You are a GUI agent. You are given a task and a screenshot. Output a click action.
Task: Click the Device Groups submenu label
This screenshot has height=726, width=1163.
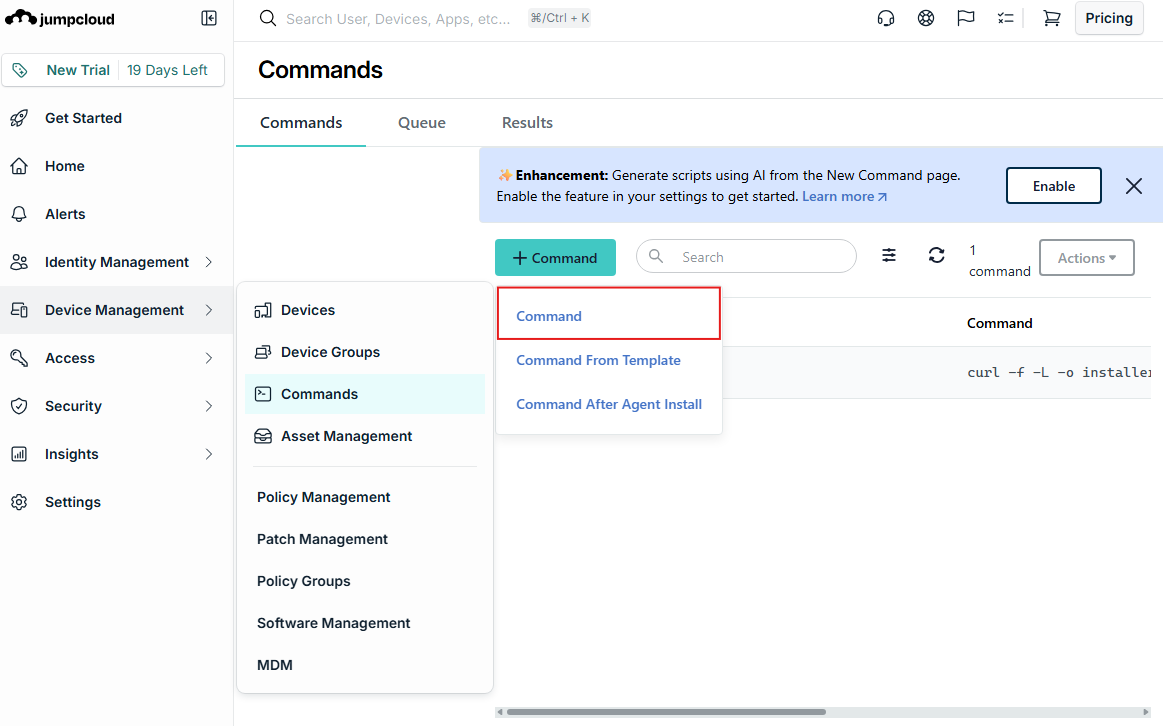pyautogui.click(x=330, y=352)
